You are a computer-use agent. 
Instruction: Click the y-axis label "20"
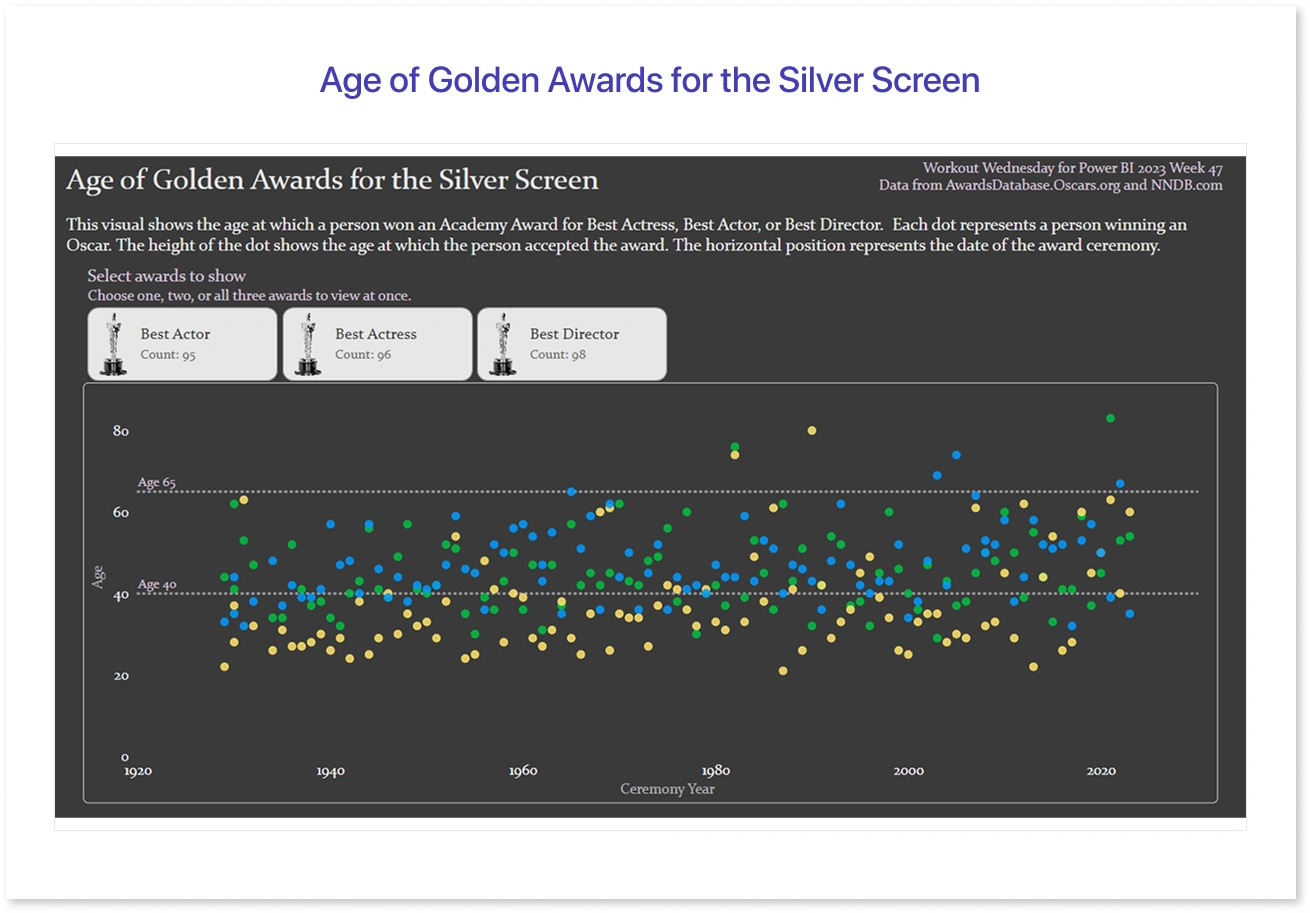click(x=121, y=676)
